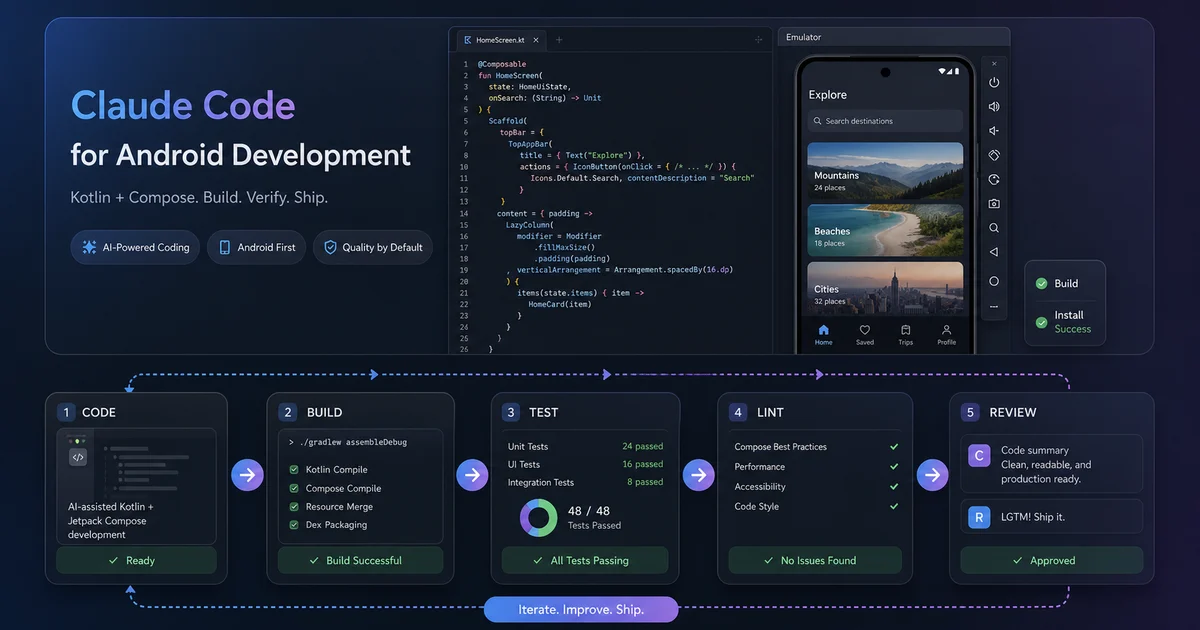
Task: Click the Build Successful status button
Action: click(x=361, y=560)
